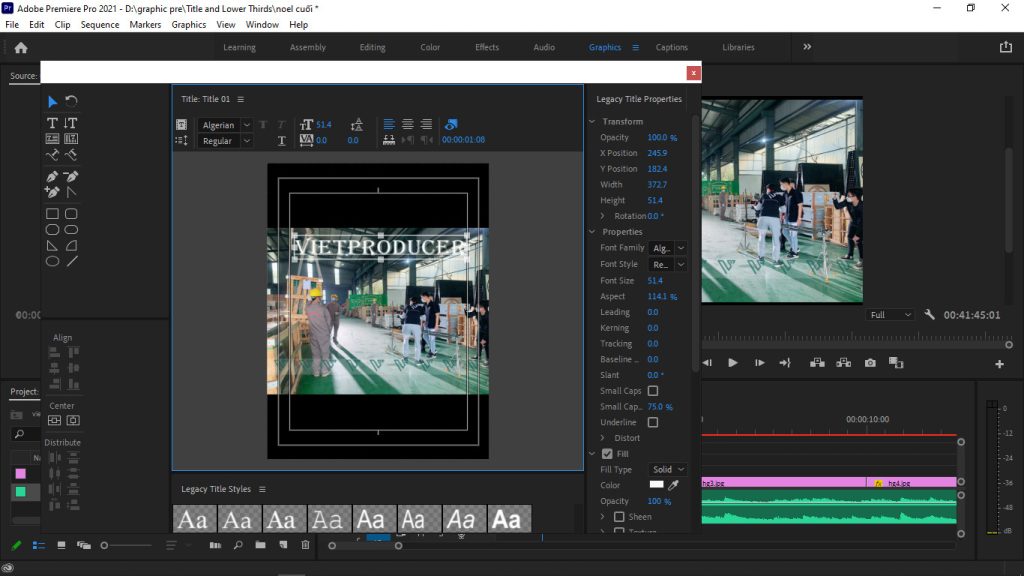Collapse the Transform section
1024x576 pixels.
[x=592, y=122]
